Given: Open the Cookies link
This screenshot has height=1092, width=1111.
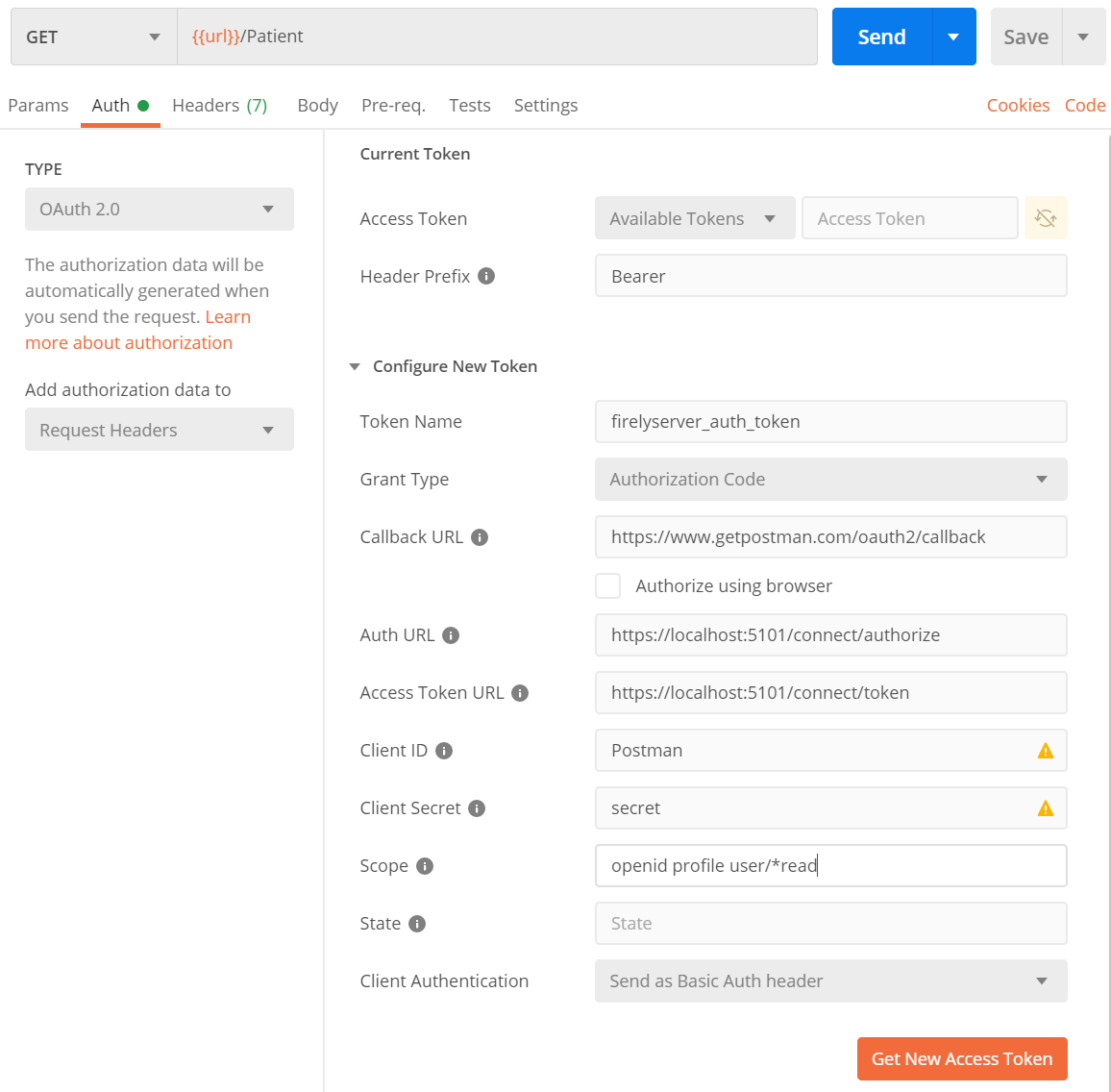Looking at the screenshot, I should click(x=1018, y=106).
